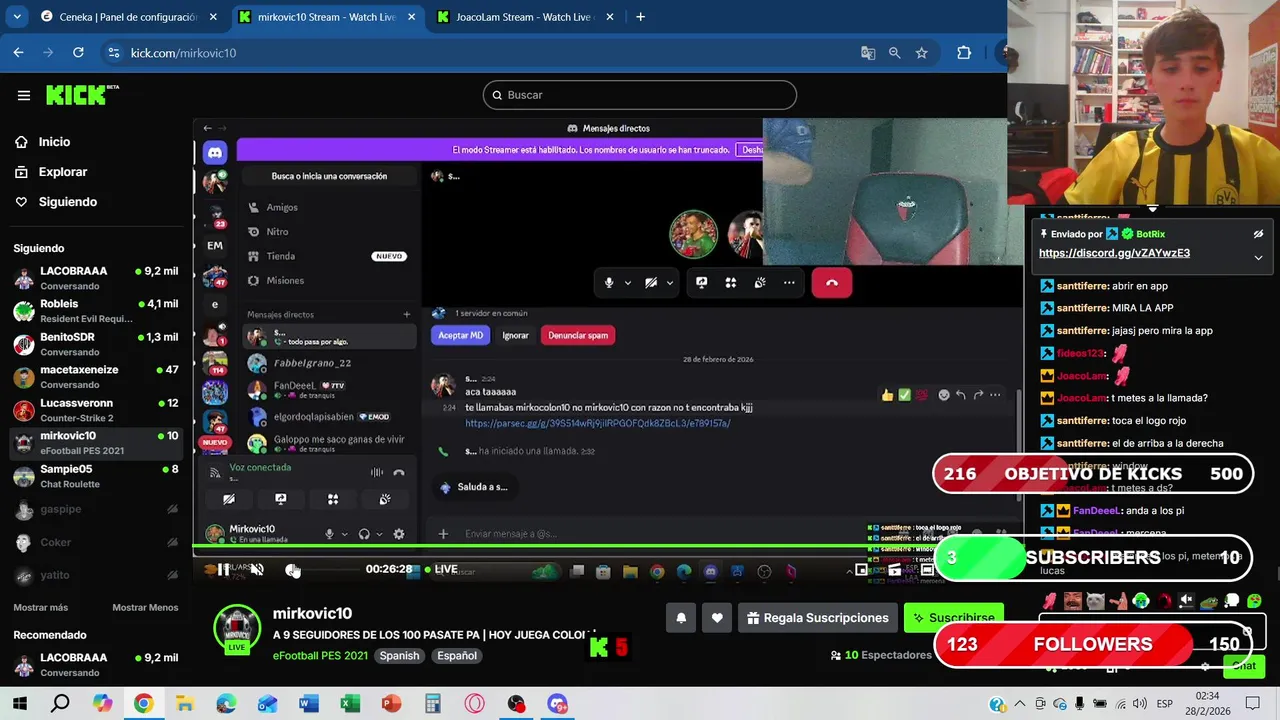Translate this page icon in address bar
The width and height of the screenshot is (1280, 720).
pos(868,53)
